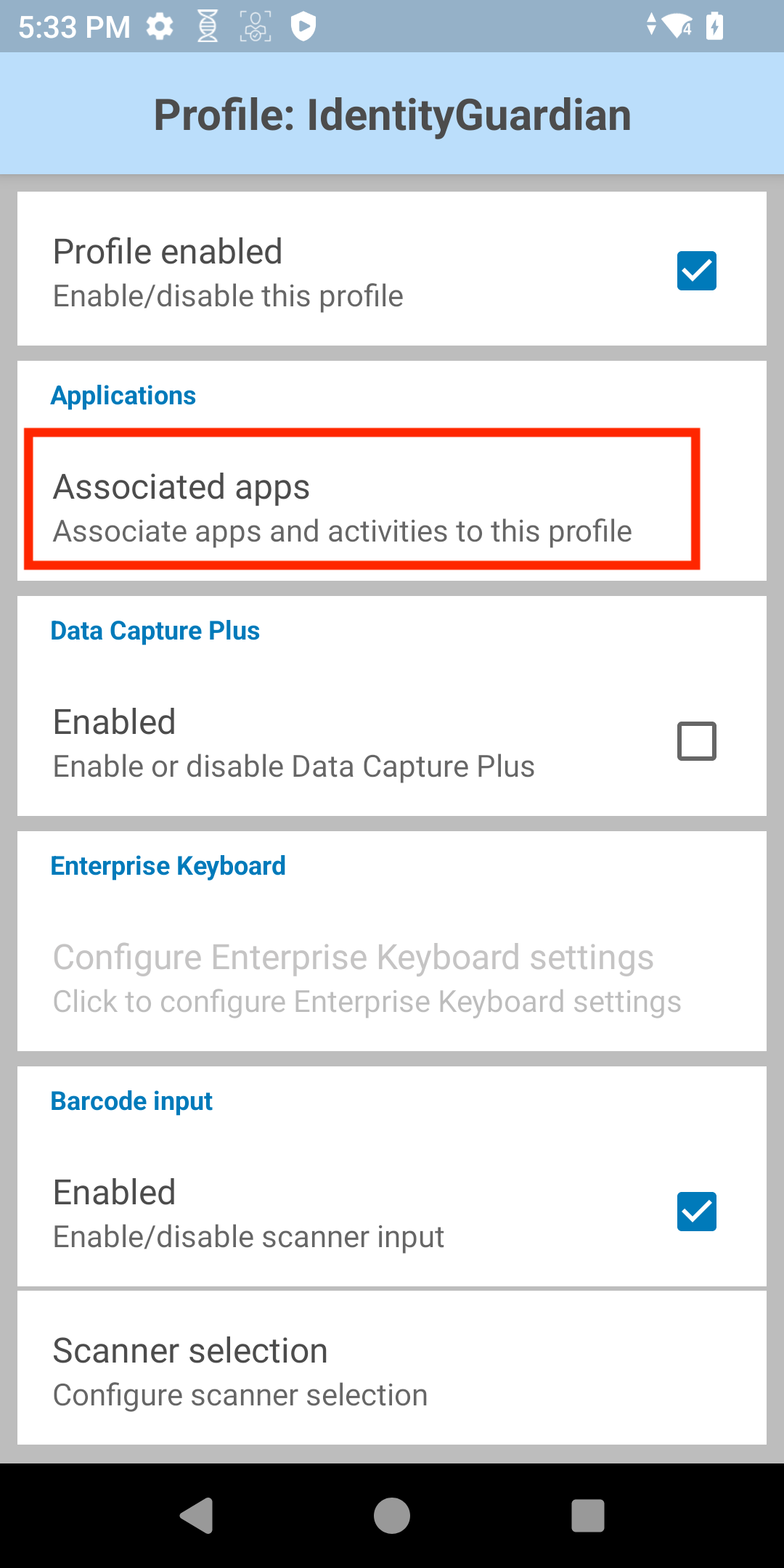The image size is (784, 1568).
Task: Tap the settings gear status bar icon
Action: (x=160, y=27)
